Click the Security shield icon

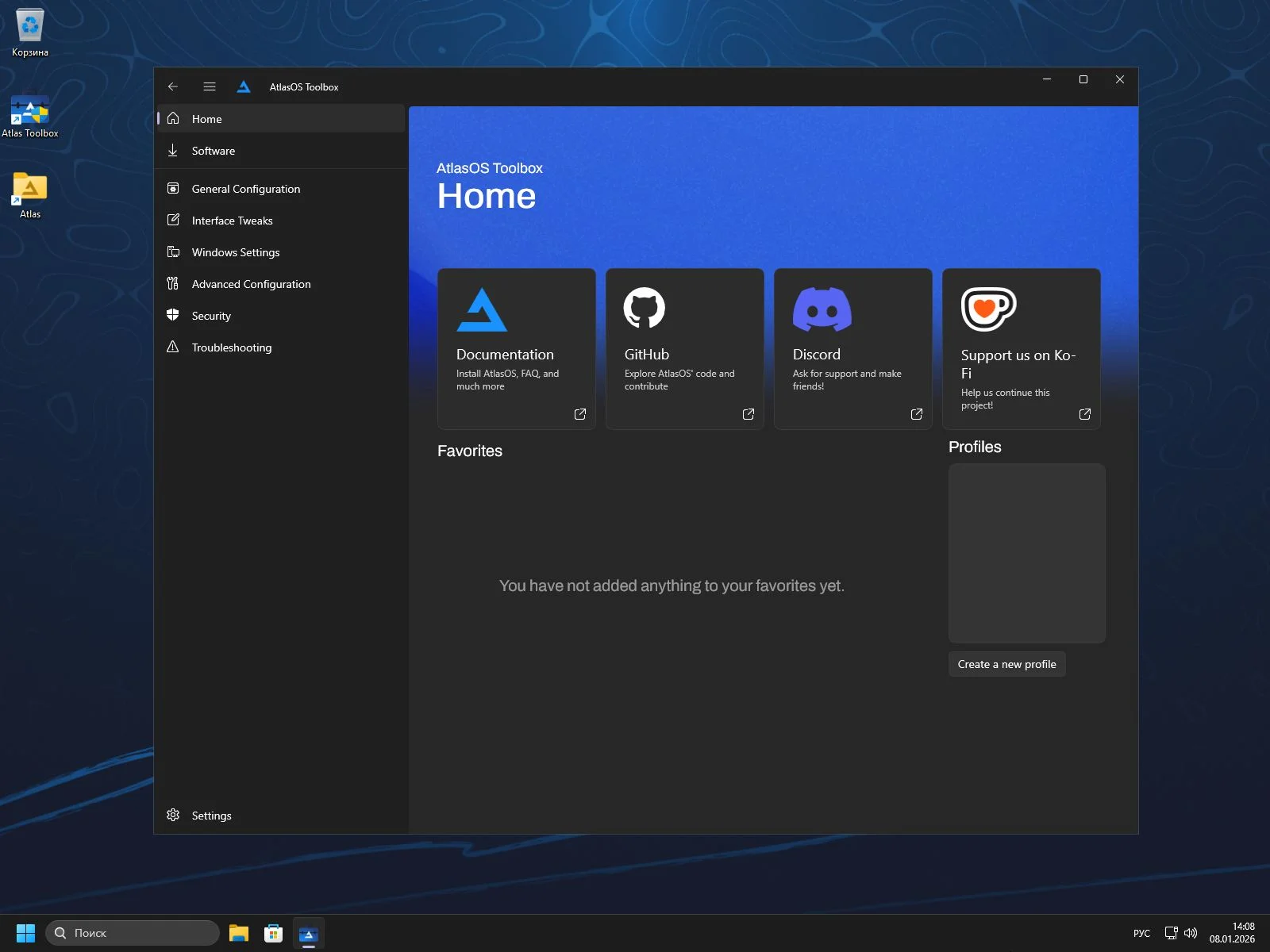(x=173, y=315)
